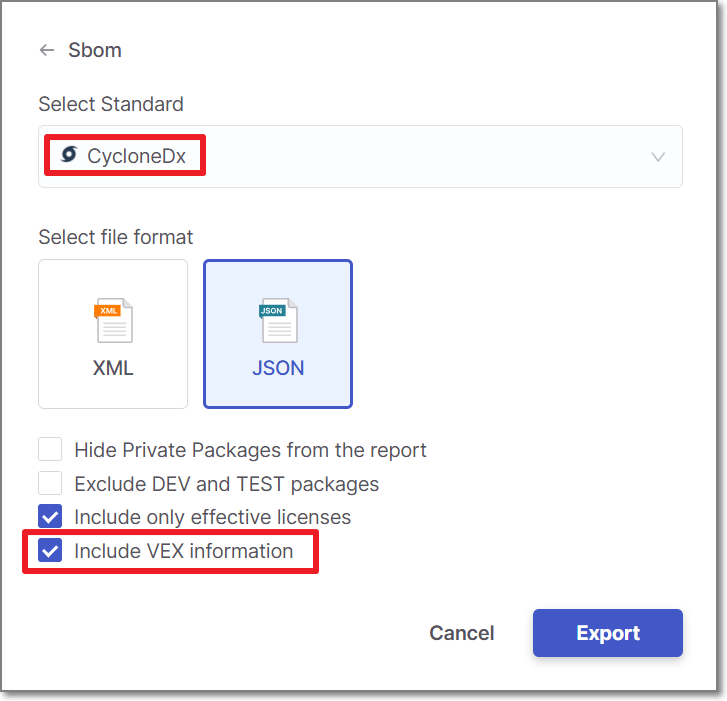Click the Sbom header title
This screenshot has width=727, height=701.
coord(95,50)
